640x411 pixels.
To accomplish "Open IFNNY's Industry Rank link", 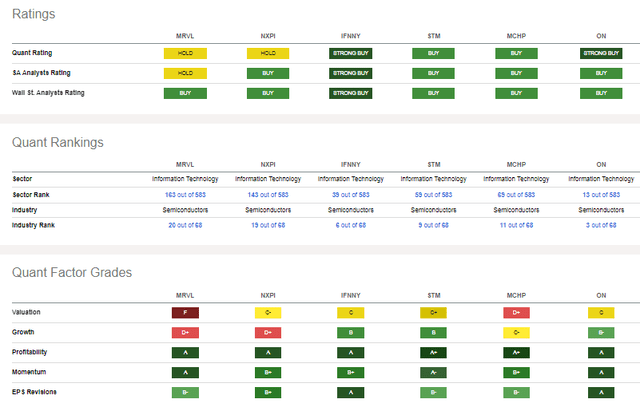I will click(351, 225).
